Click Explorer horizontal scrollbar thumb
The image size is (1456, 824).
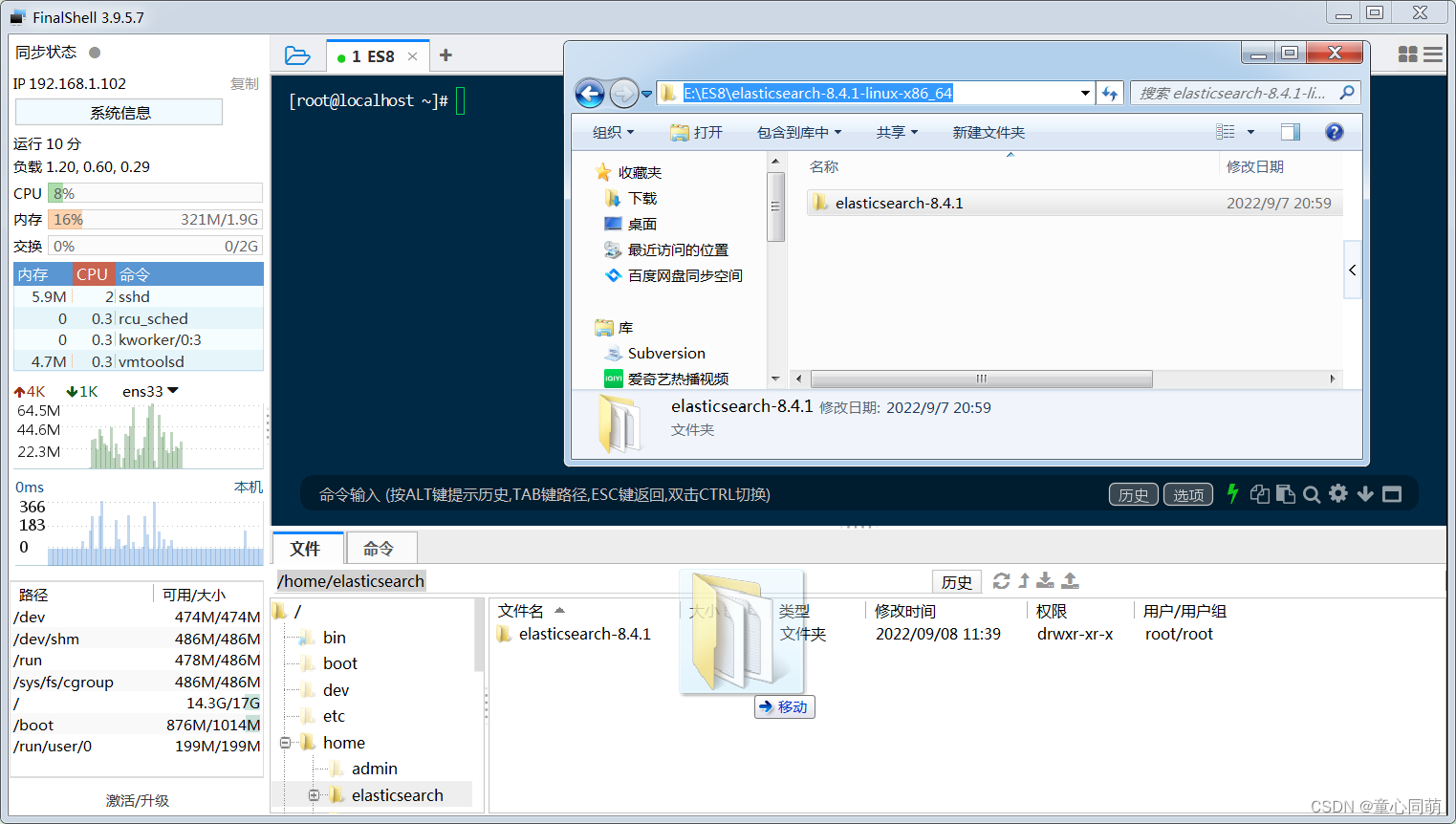click(x=981, y=379)
